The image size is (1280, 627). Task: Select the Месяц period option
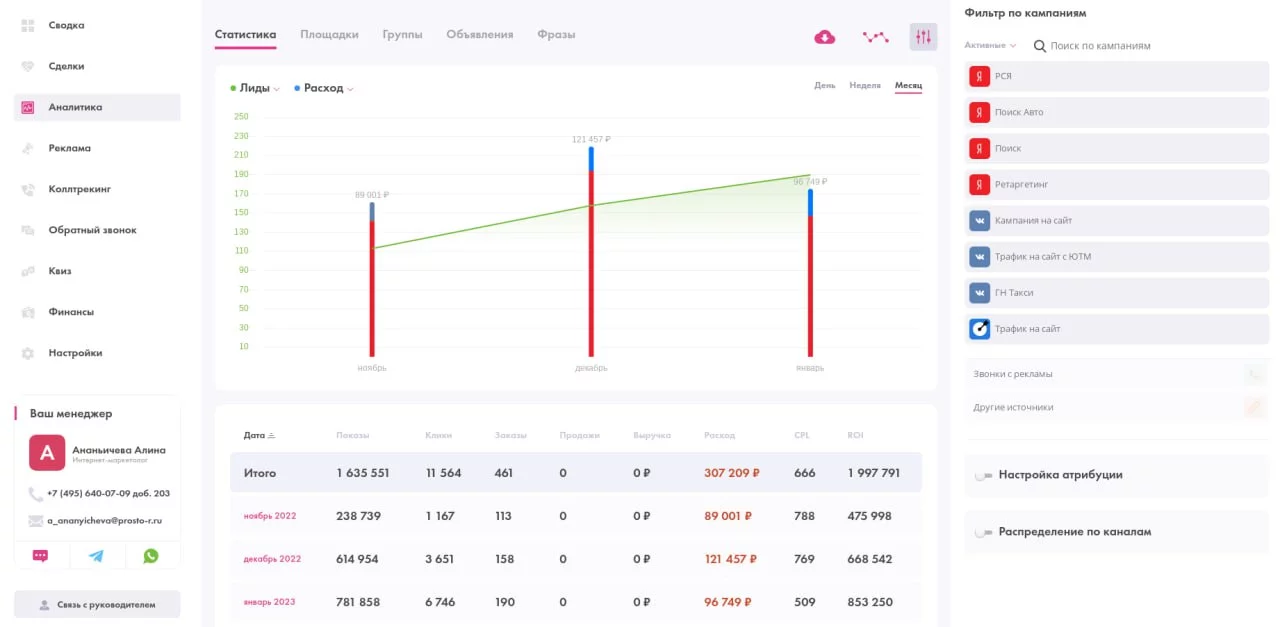point(908,86)
